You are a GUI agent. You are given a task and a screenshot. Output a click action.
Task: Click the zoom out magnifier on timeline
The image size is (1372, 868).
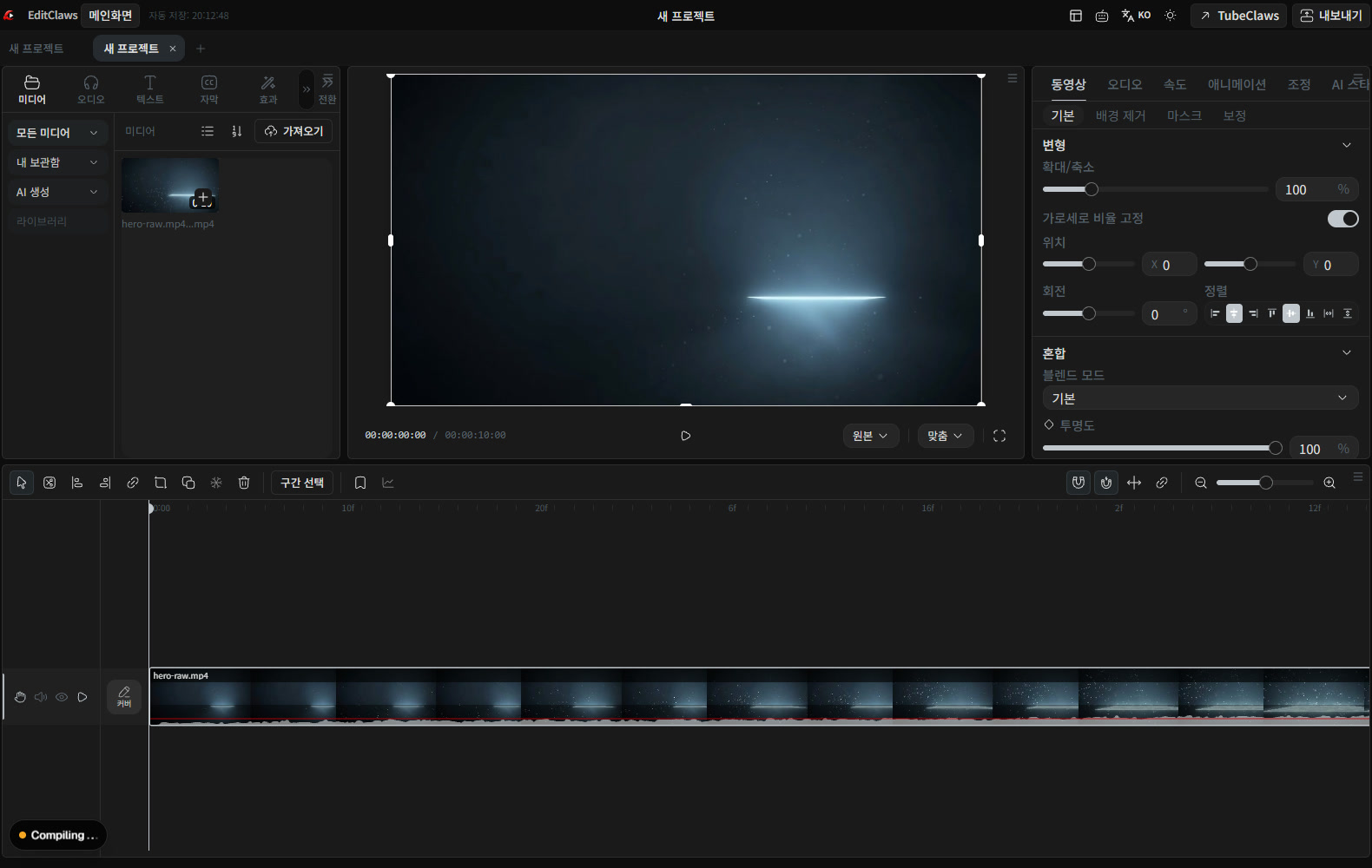point(1201,483)
